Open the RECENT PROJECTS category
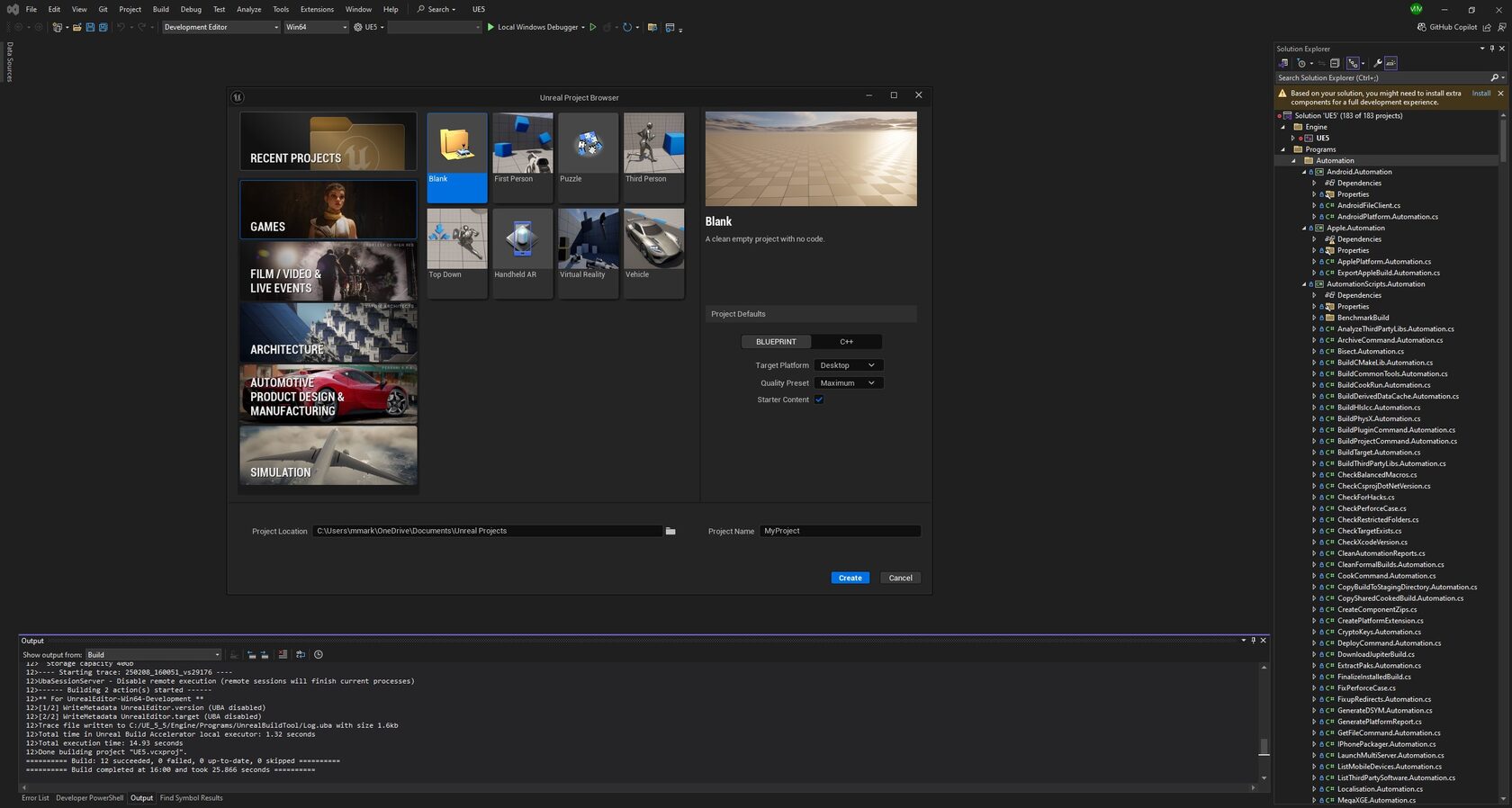This screenshot has width=1512, height=808. tap(328, 142)
